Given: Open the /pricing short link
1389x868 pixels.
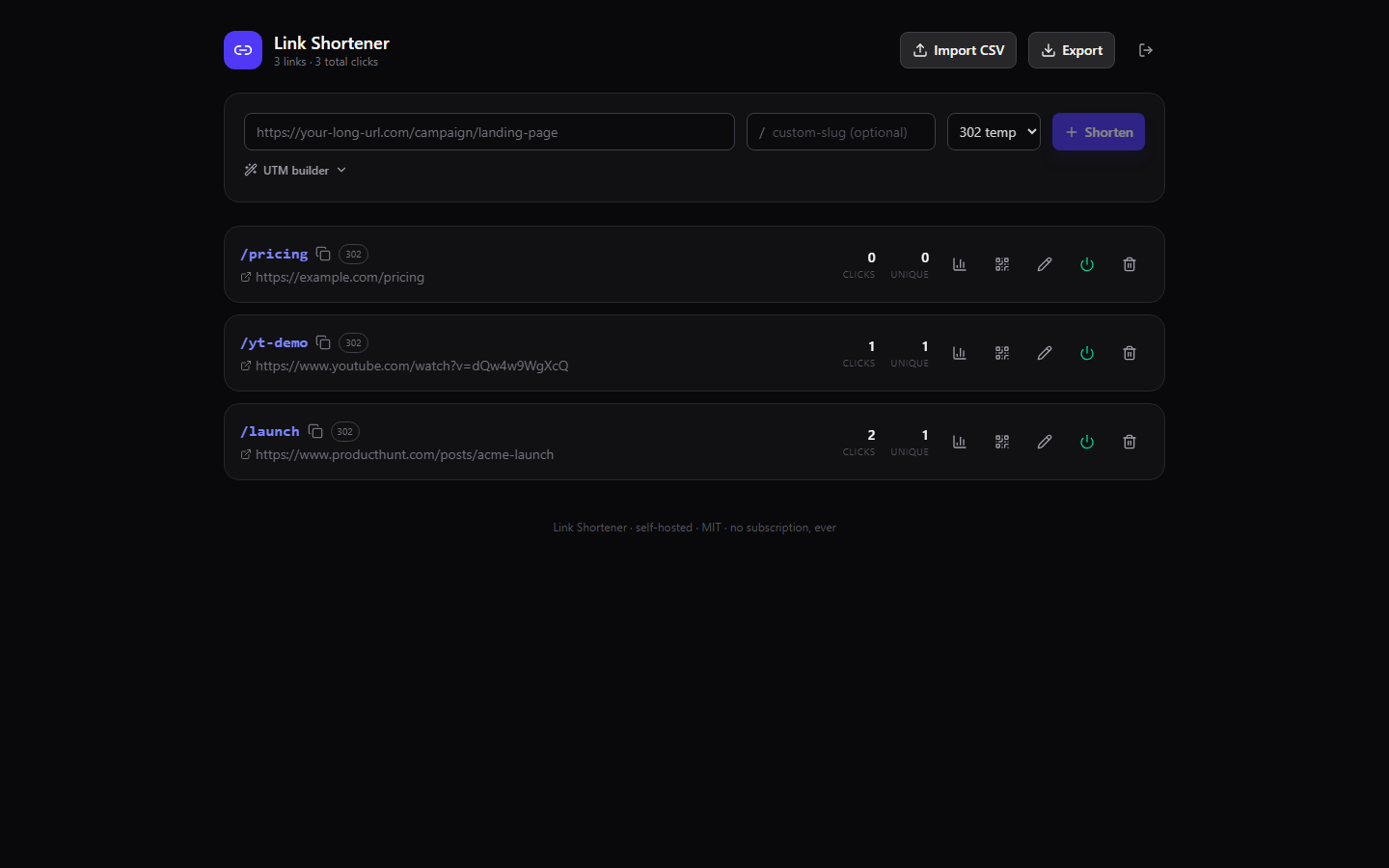Looking at the screenshot, I should (274, 254).
